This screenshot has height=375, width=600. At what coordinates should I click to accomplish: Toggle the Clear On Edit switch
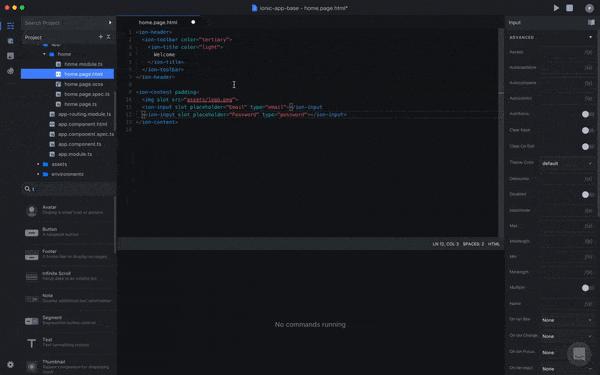[x=587, y=146]
